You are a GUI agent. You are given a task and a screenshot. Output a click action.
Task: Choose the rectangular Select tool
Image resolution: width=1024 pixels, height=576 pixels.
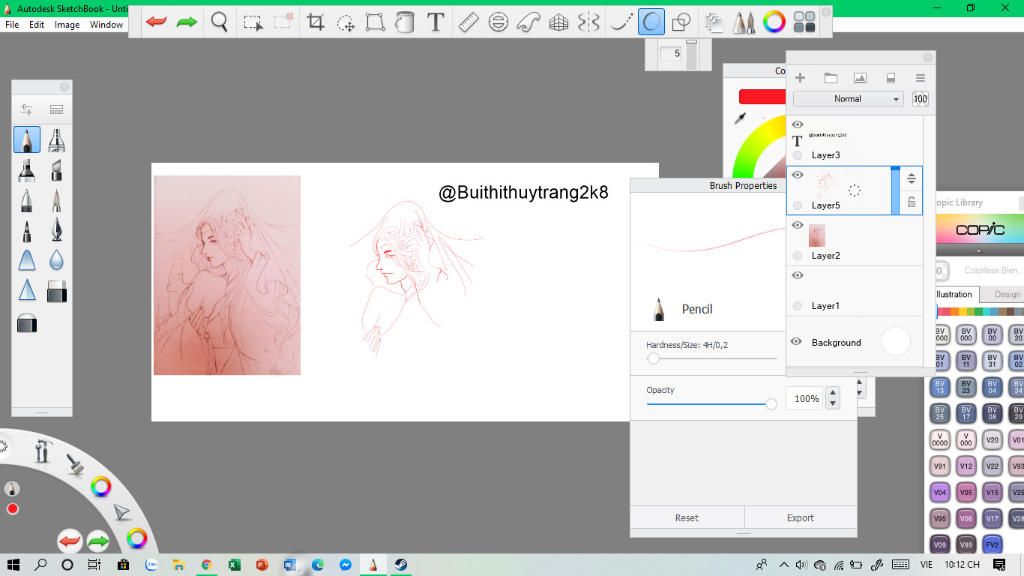[253, 23]
